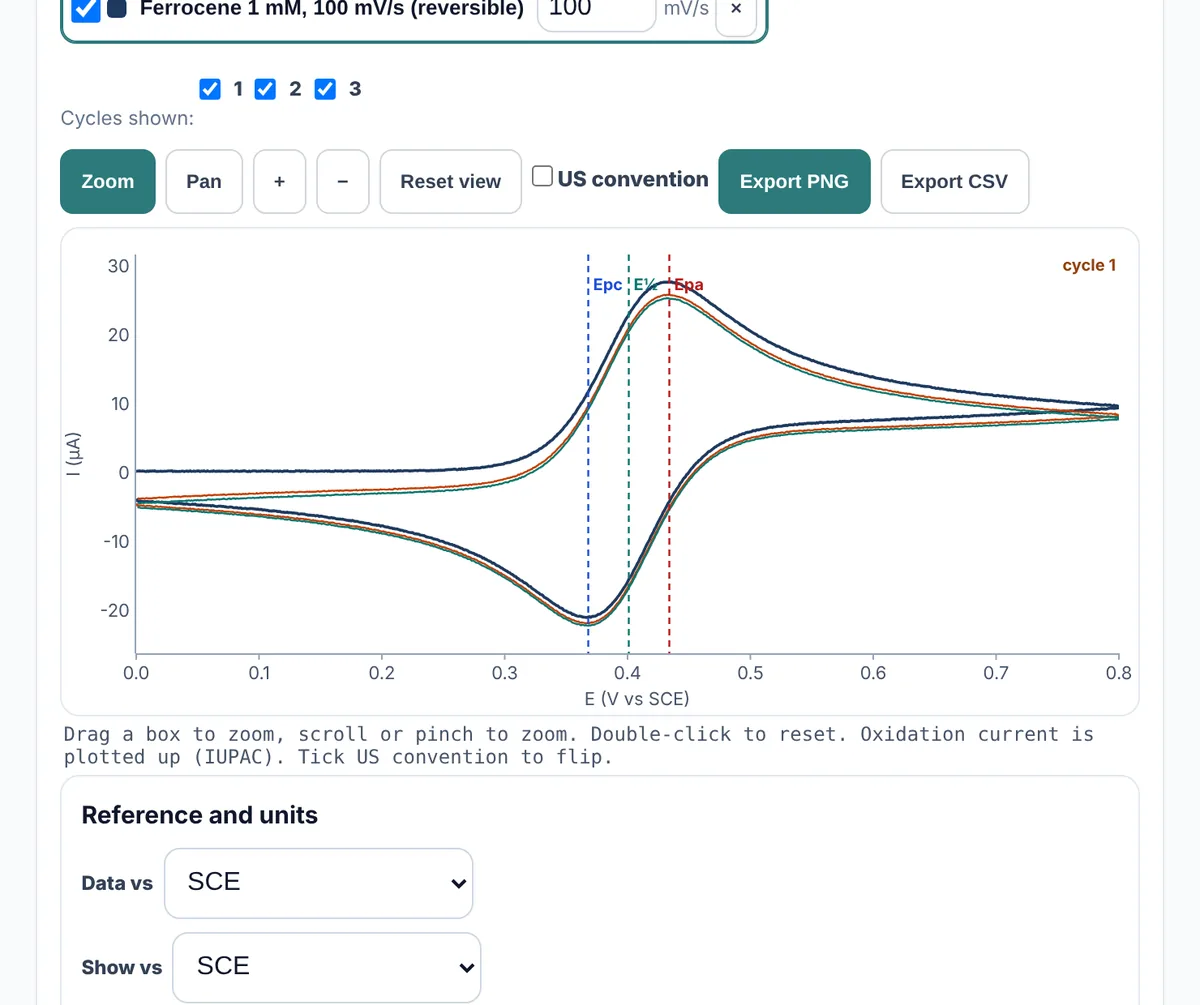
Task: Enable the US convention checkbox
Action: pyautogui.click(x=542, y=177)
